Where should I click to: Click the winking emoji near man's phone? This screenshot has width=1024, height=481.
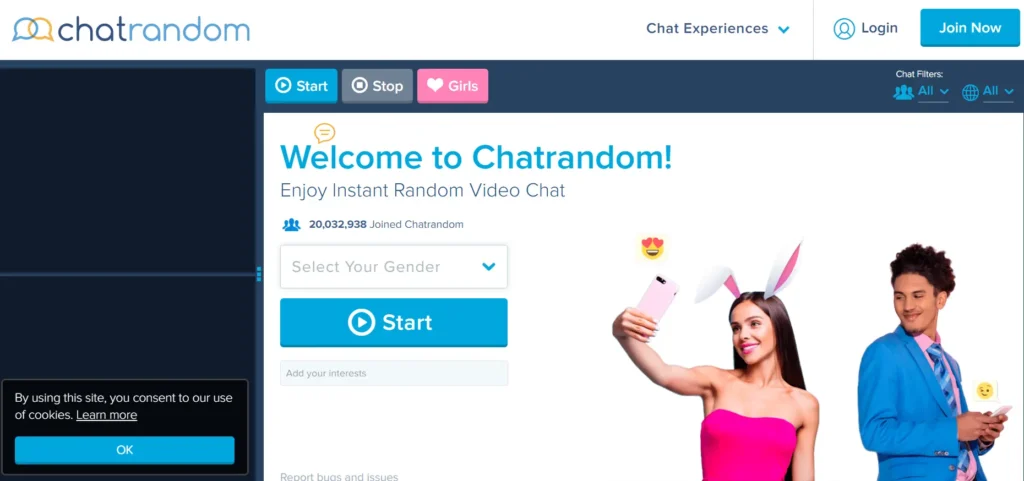984,391
